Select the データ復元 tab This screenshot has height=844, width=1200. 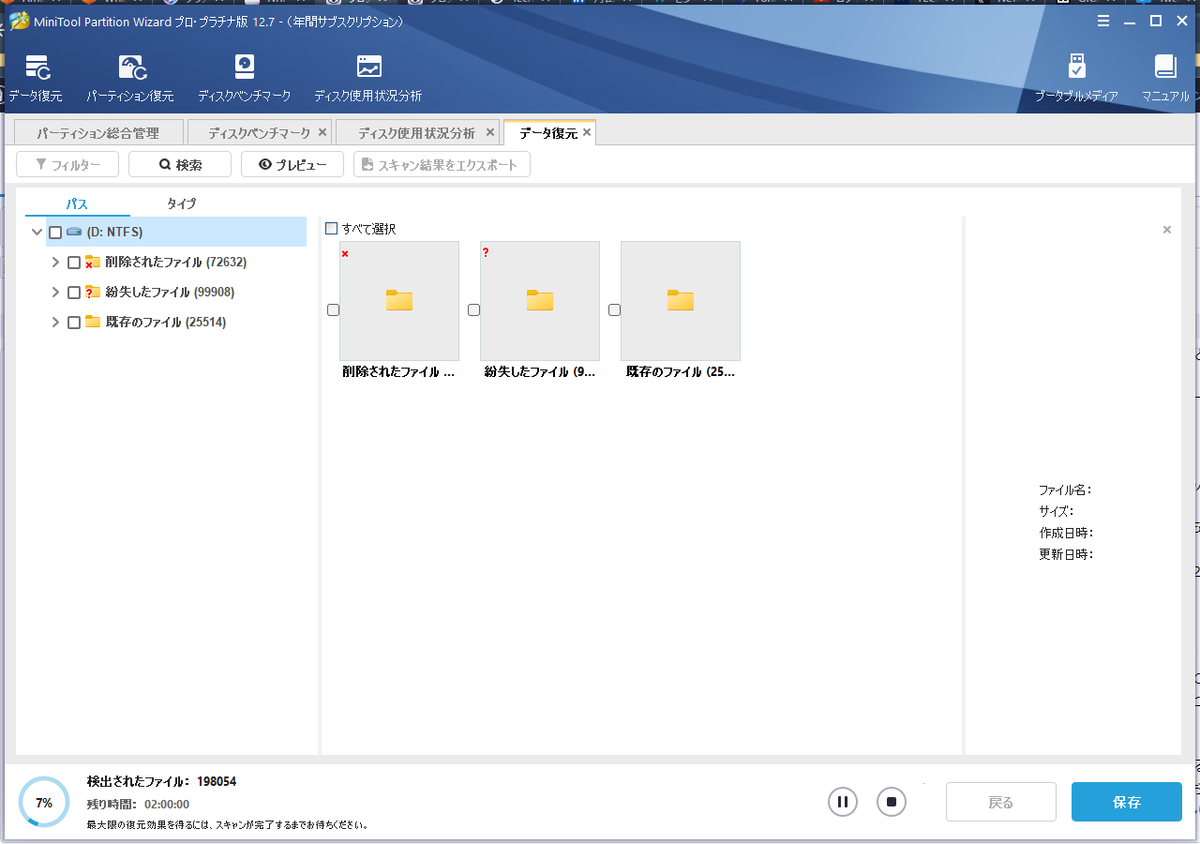(x=548, y=133)
